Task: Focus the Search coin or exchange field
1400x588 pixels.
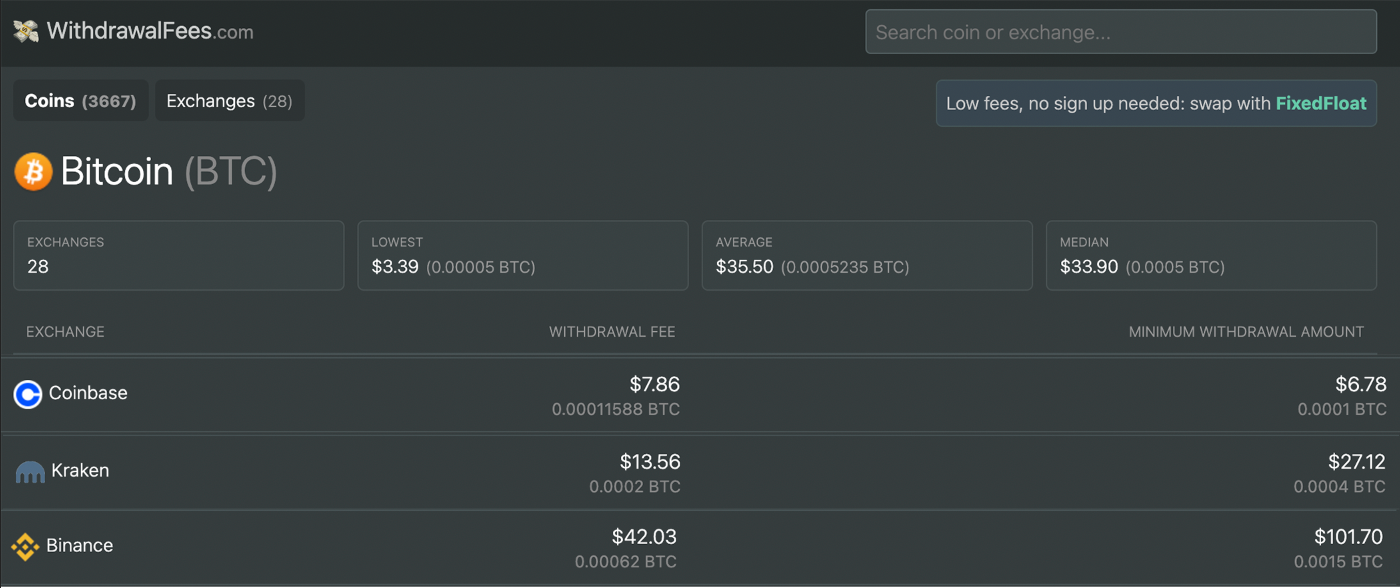Action: click(x=1121, y=32)
